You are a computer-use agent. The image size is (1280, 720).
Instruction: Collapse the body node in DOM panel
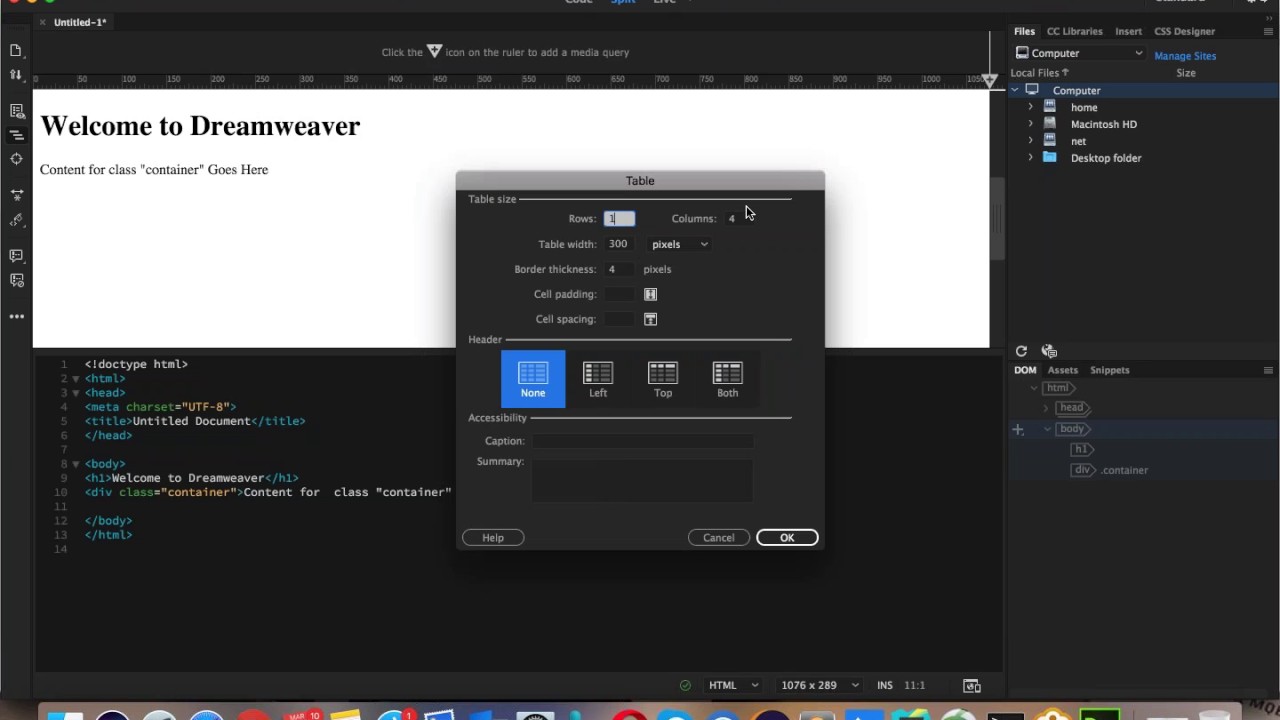point(1047,429)
